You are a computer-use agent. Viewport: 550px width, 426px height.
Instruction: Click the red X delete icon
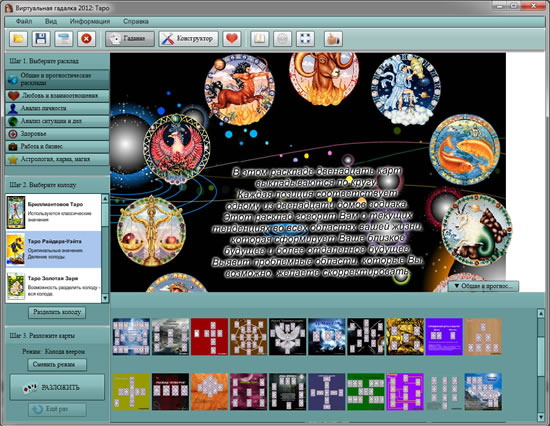pyautogui.click(x=86, y=39)
